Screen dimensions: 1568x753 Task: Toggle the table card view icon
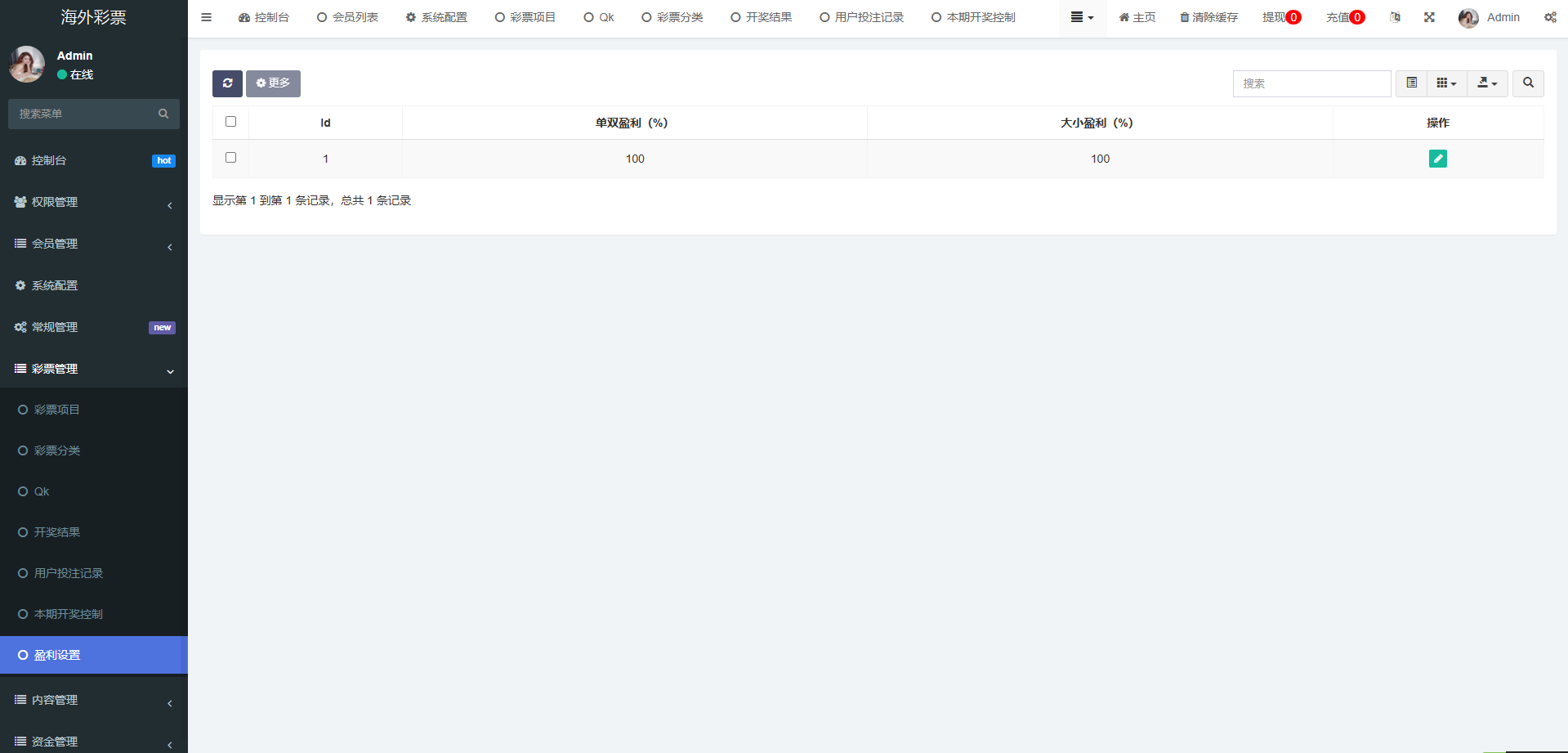click(1411, 83)
